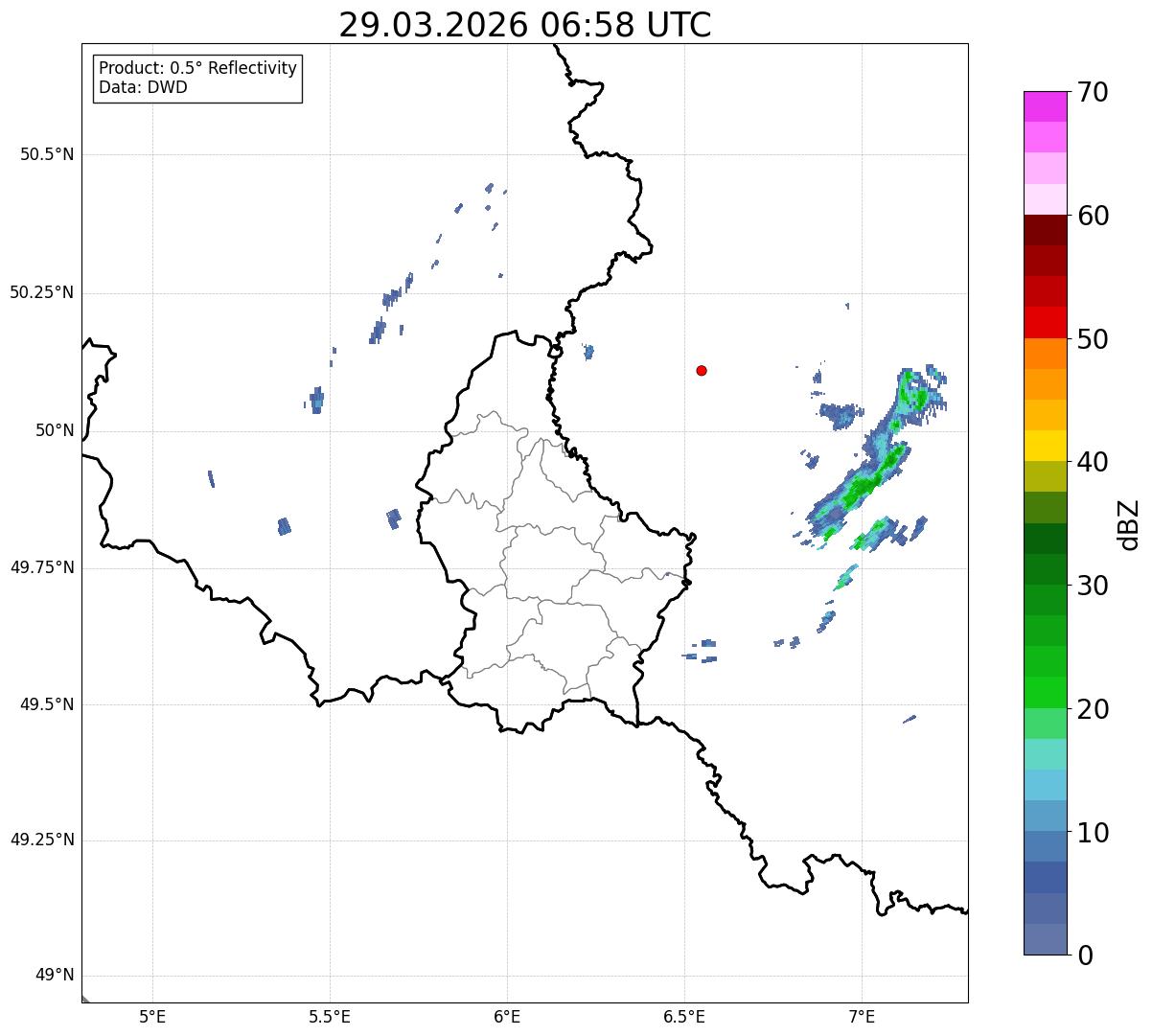Click the title "29.03.2026 06:58 UTC"
1152x1036 pixels.
[x=525, y=25]
